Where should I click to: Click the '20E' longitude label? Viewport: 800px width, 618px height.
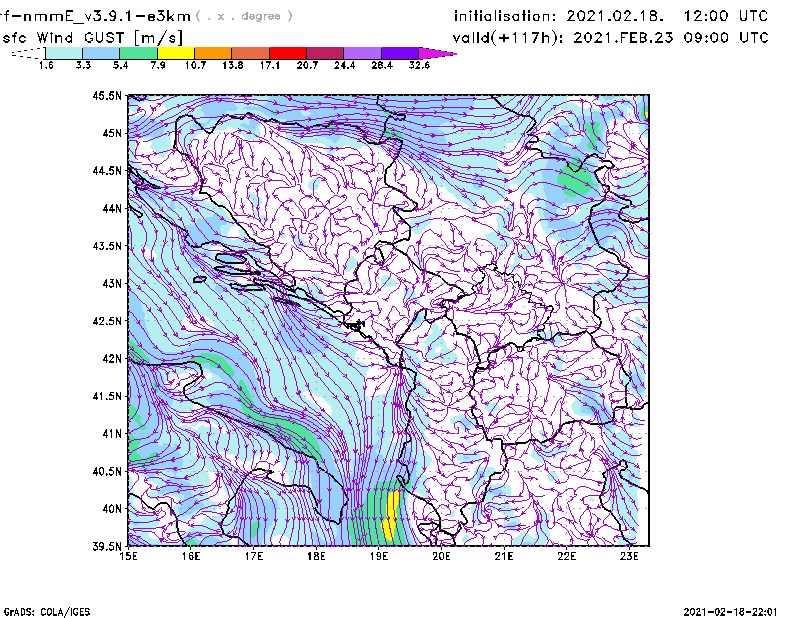pos(441,556)
